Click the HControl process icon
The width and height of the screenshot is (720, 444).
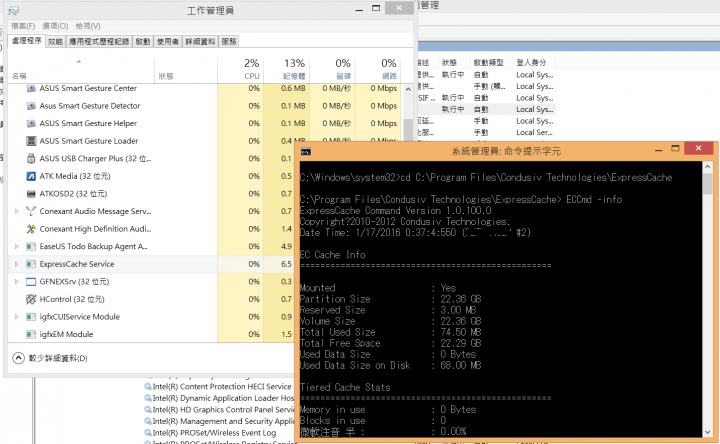(x=31, y=299)
